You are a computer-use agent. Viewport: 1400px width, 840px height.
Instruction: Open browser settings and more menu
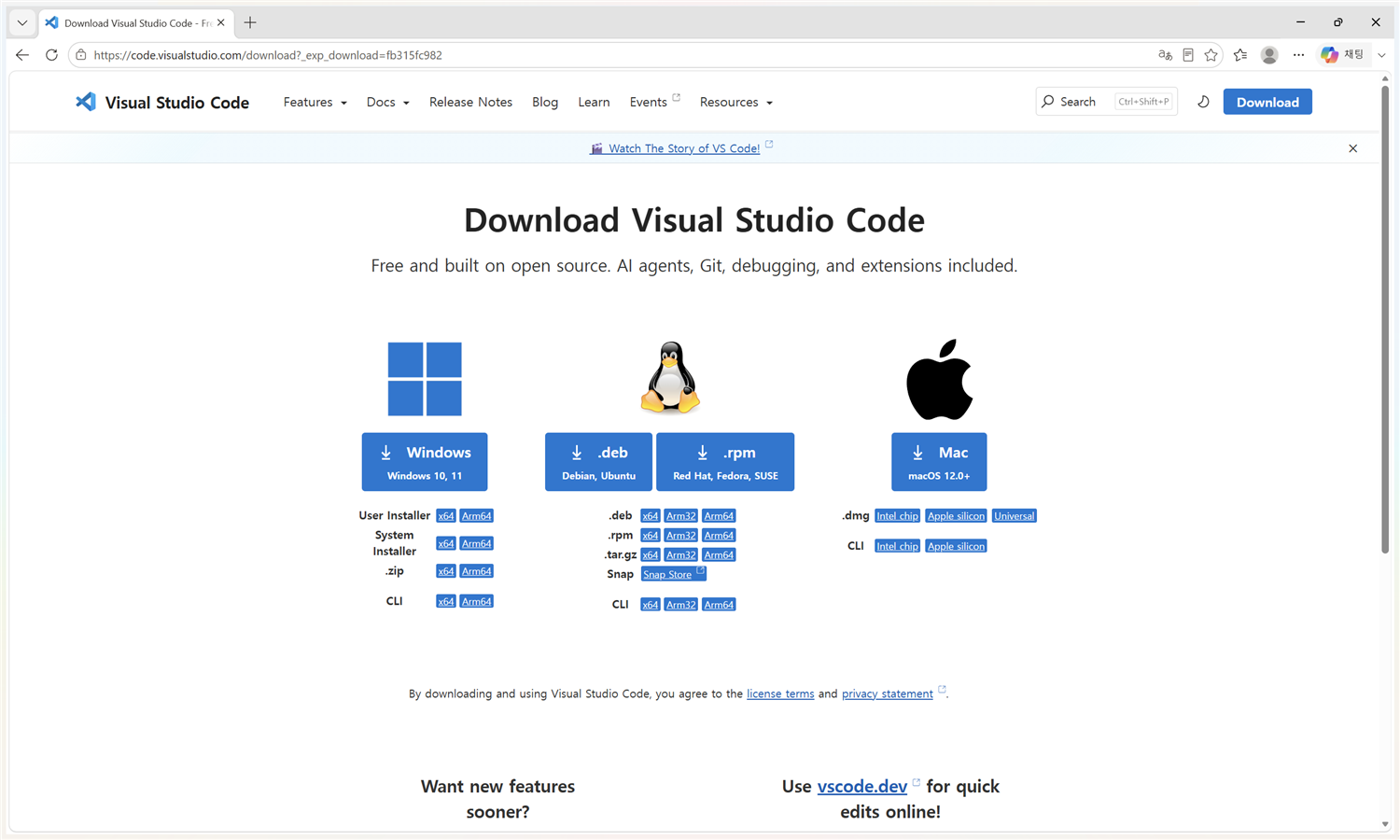[1298, 55]
